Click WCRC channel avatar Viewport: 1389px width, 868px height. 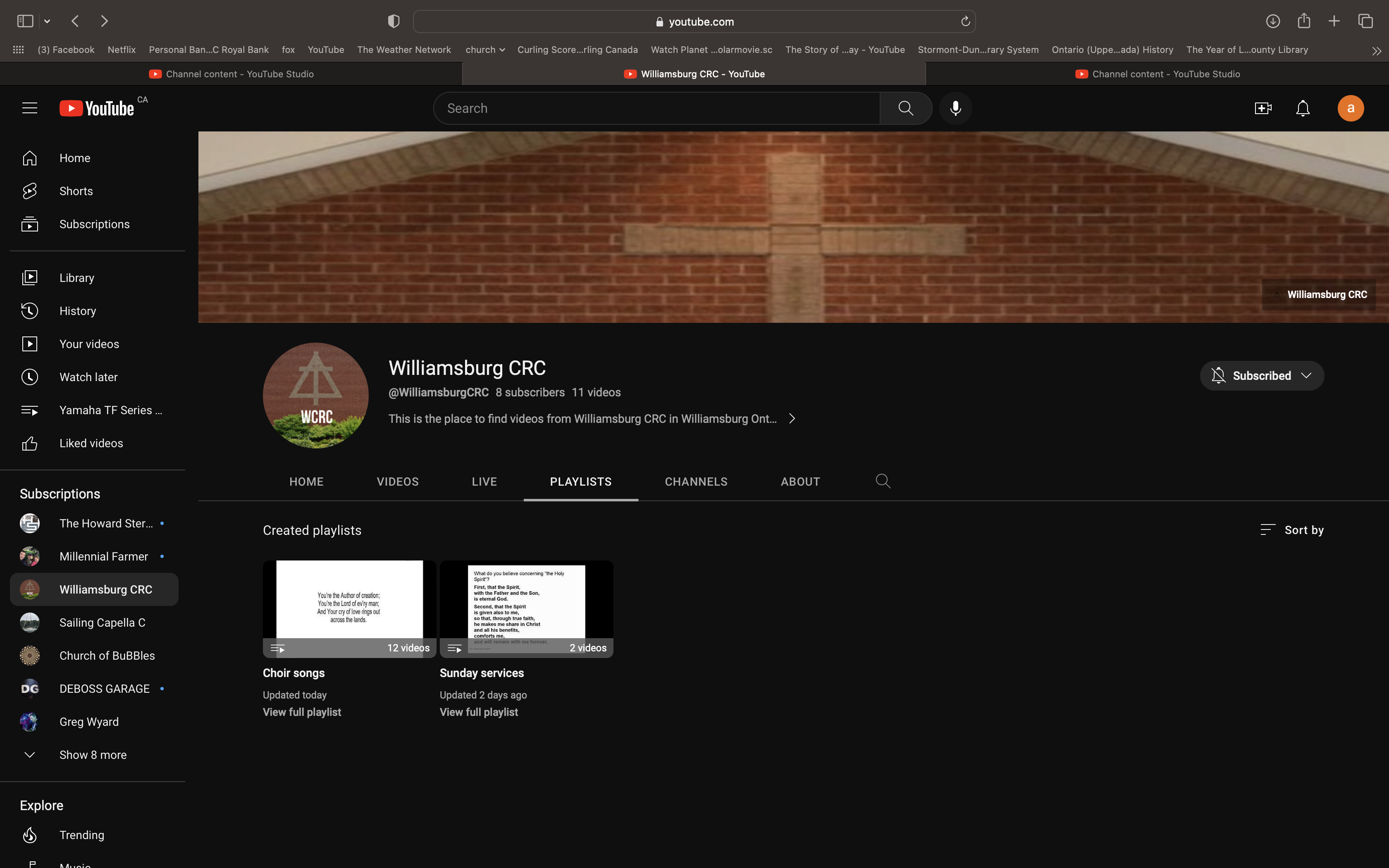316,396
